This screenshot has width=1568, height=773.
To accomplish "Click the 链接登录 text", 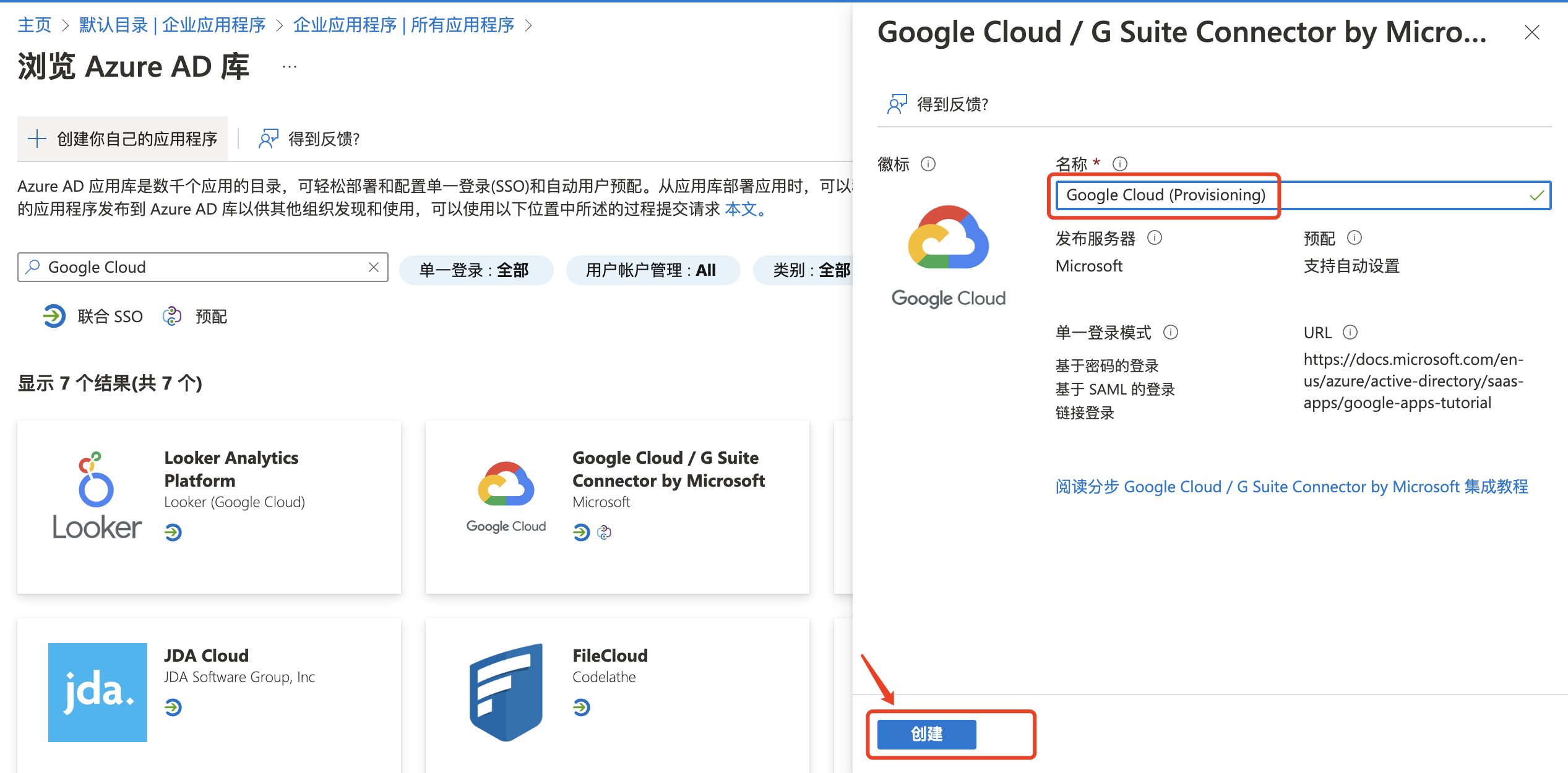I will pos(1085,412).
